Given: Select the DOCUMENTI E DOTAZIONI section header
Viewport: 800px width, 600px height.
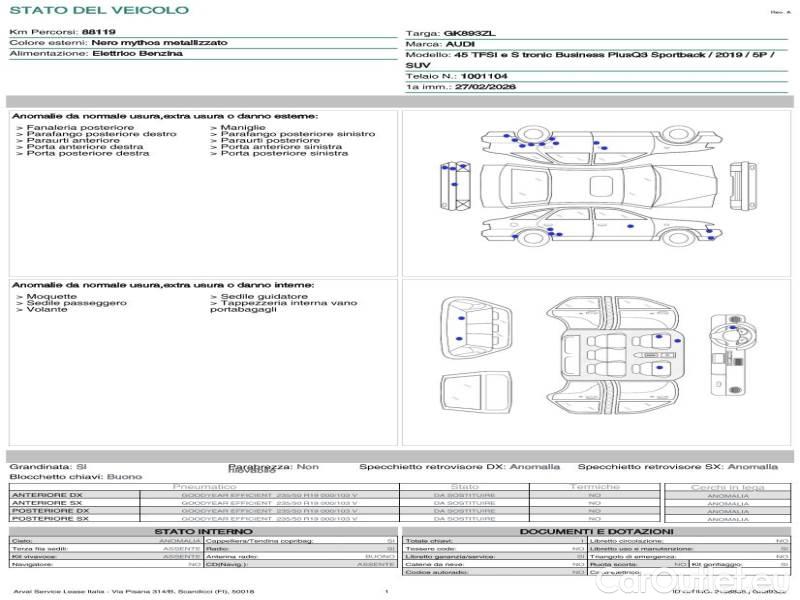Looking at the screenshot, I should (595, 531).
